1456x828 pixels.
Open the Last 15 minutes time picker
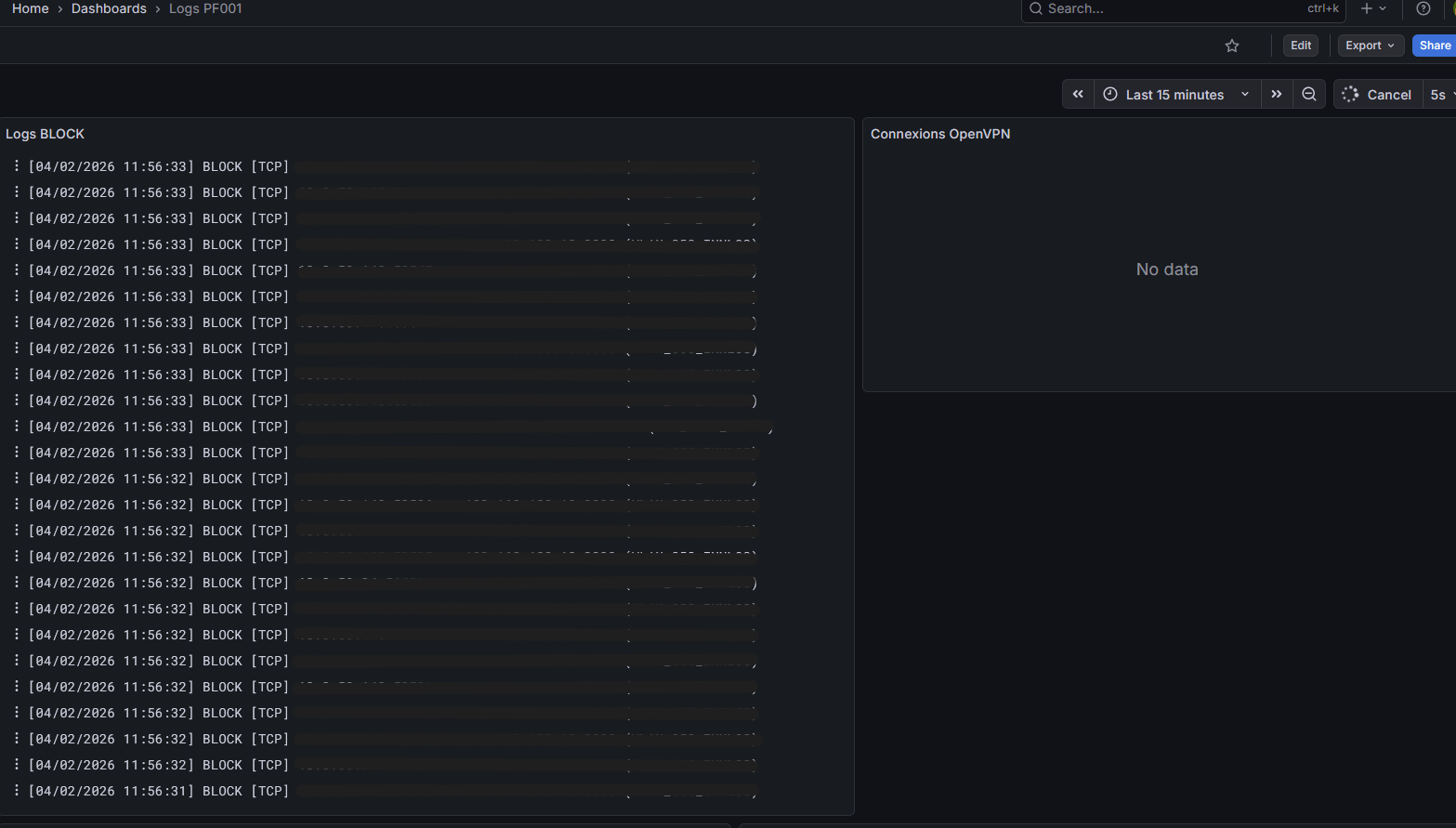click(x=1175, y=94)
